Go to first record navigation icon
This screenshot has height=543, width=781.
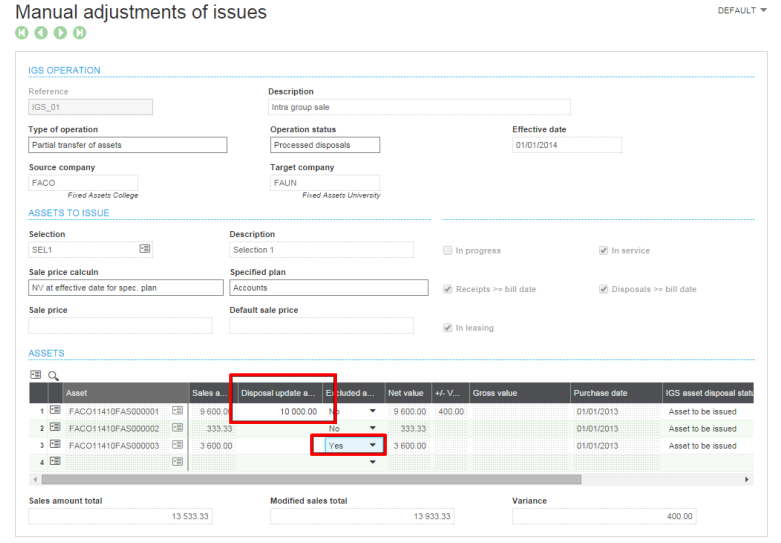[x=21, y=33]
